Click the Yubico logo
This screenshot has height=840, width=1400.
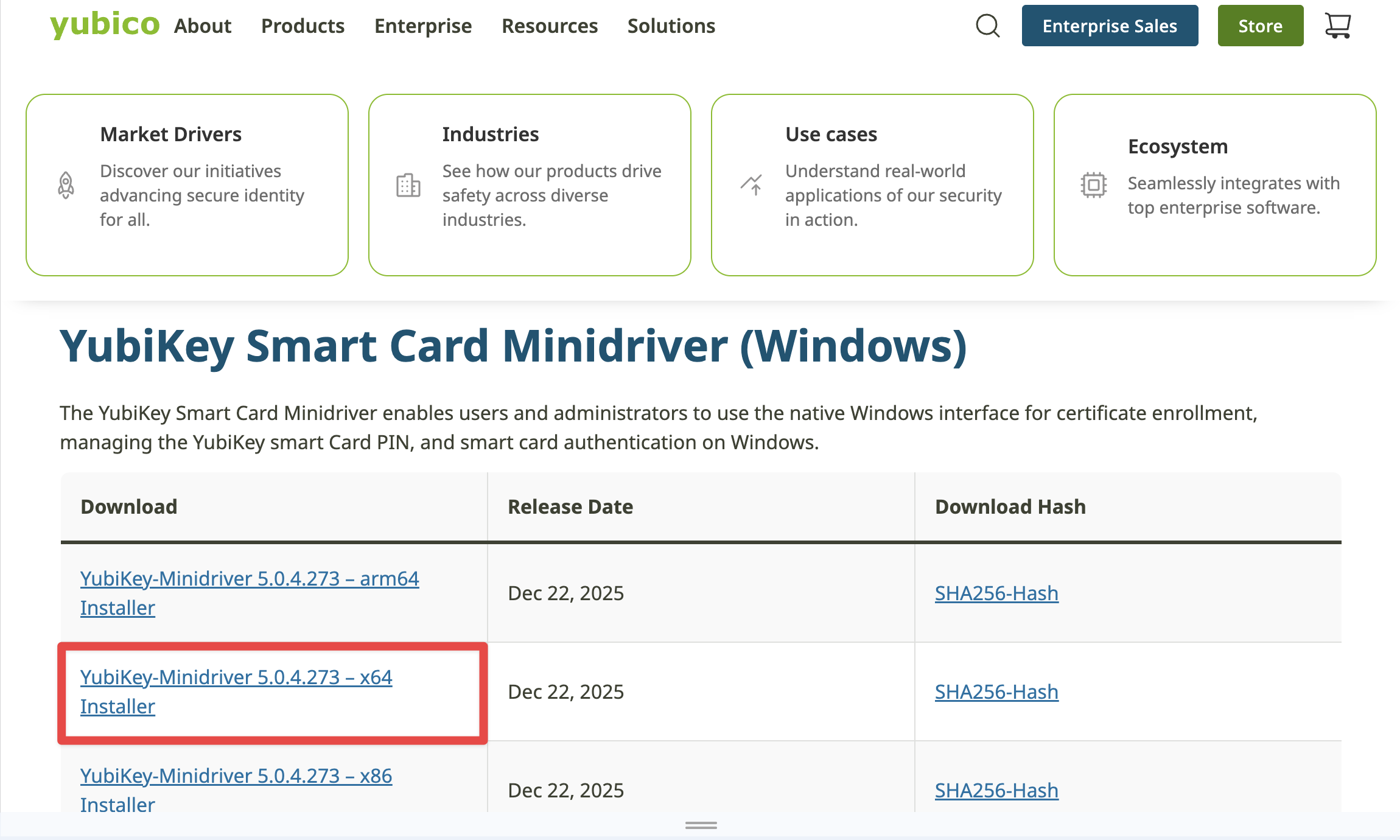point(105,26)
